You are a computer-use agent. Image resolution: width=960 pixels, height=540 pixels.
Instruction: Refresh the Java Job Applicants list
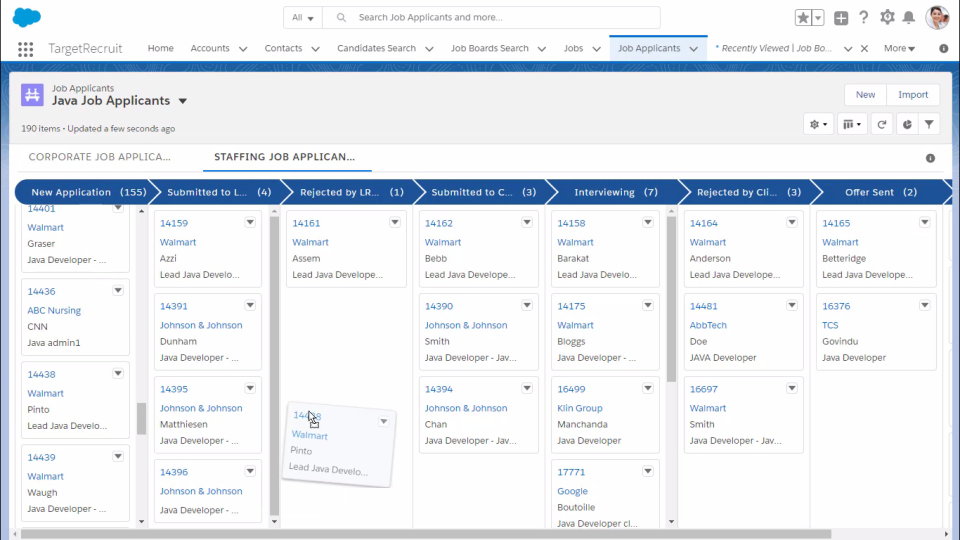pyautogui.click(x=881, y=124)
